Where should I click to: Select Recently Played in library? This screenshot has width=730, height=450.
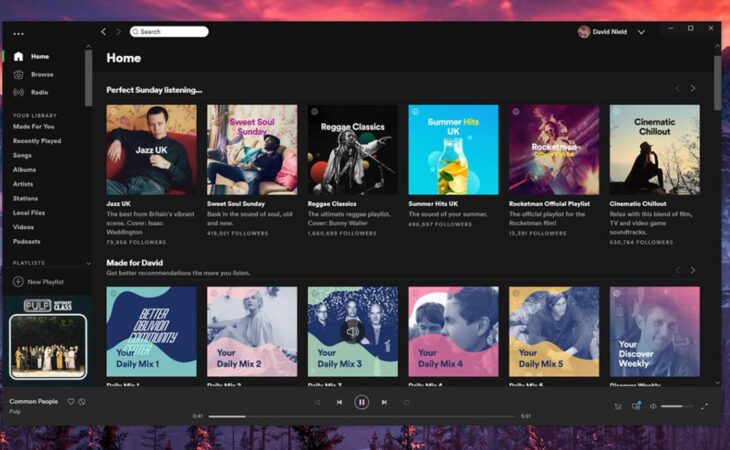(x=37, y=141)
